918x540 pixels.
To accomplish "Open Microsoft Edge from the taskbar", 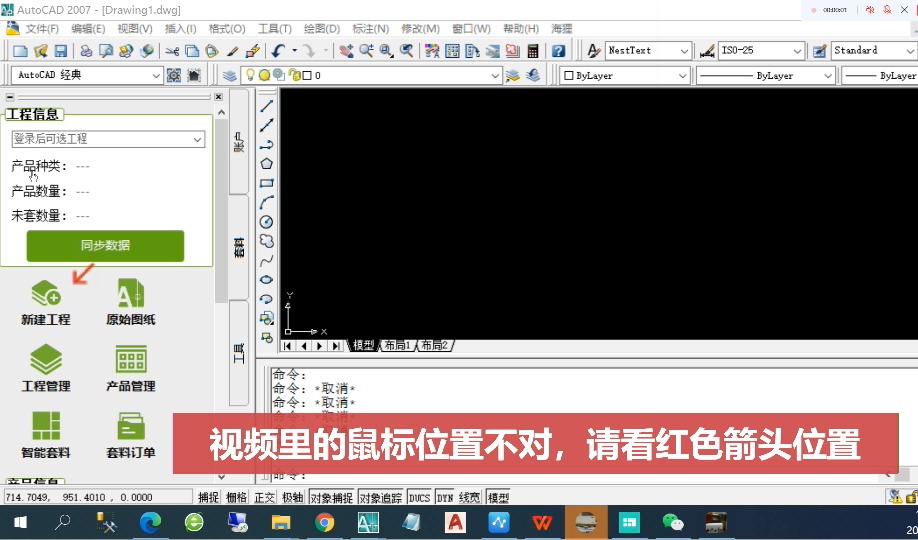I will point(150,522).
